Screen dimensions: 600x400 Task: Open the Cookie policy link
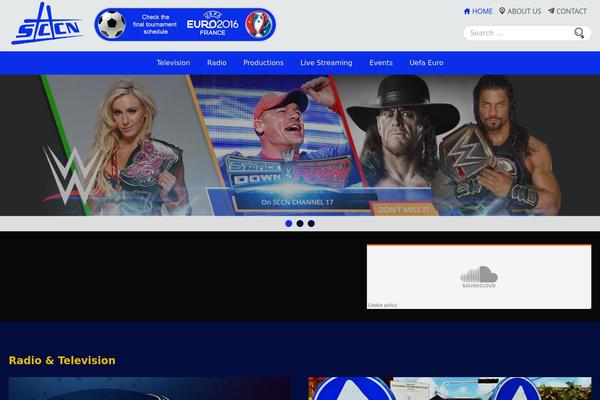click(x=382, y=305)
